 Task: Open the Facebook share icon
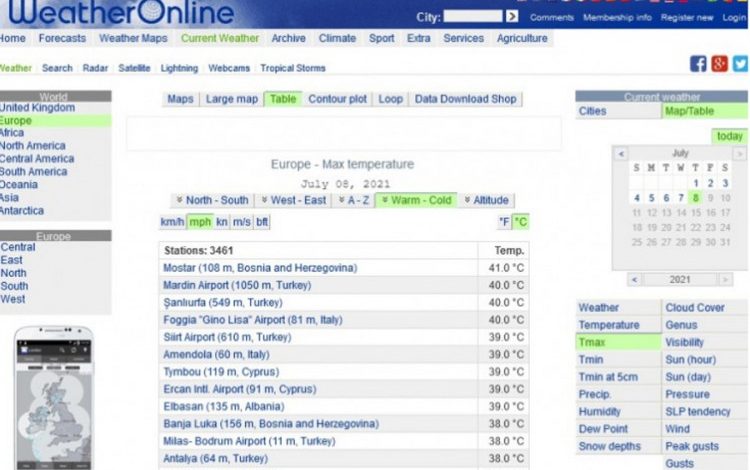click(699, 64)
